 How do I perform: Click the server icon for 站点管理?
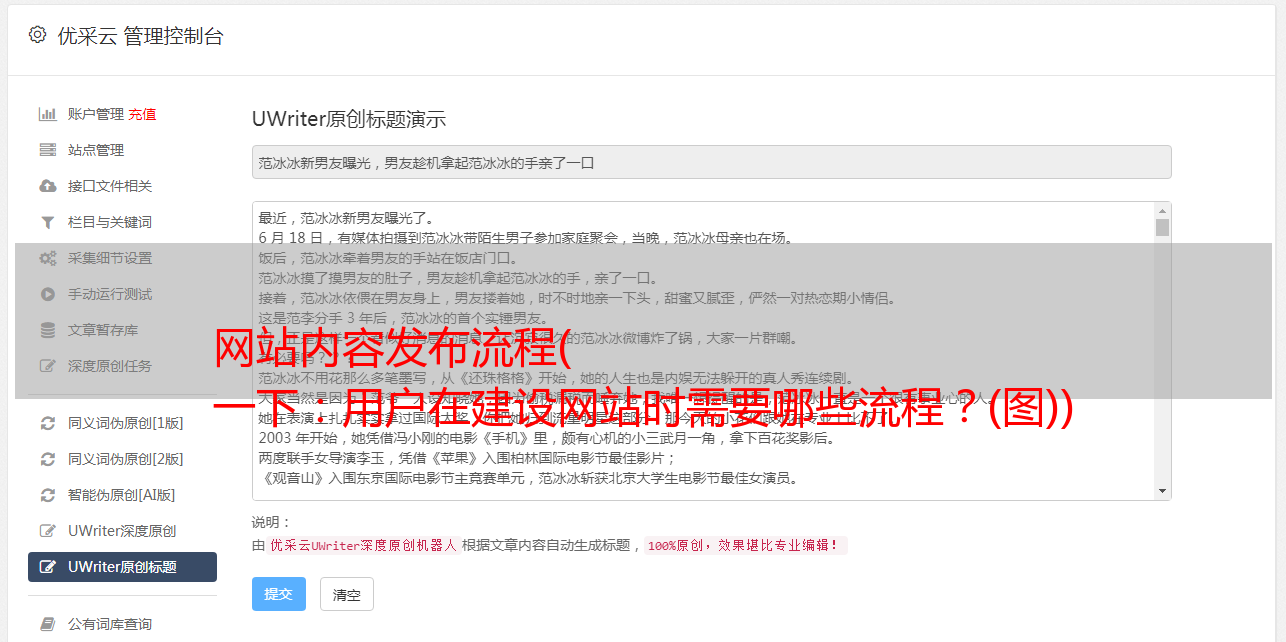(47, 150)
